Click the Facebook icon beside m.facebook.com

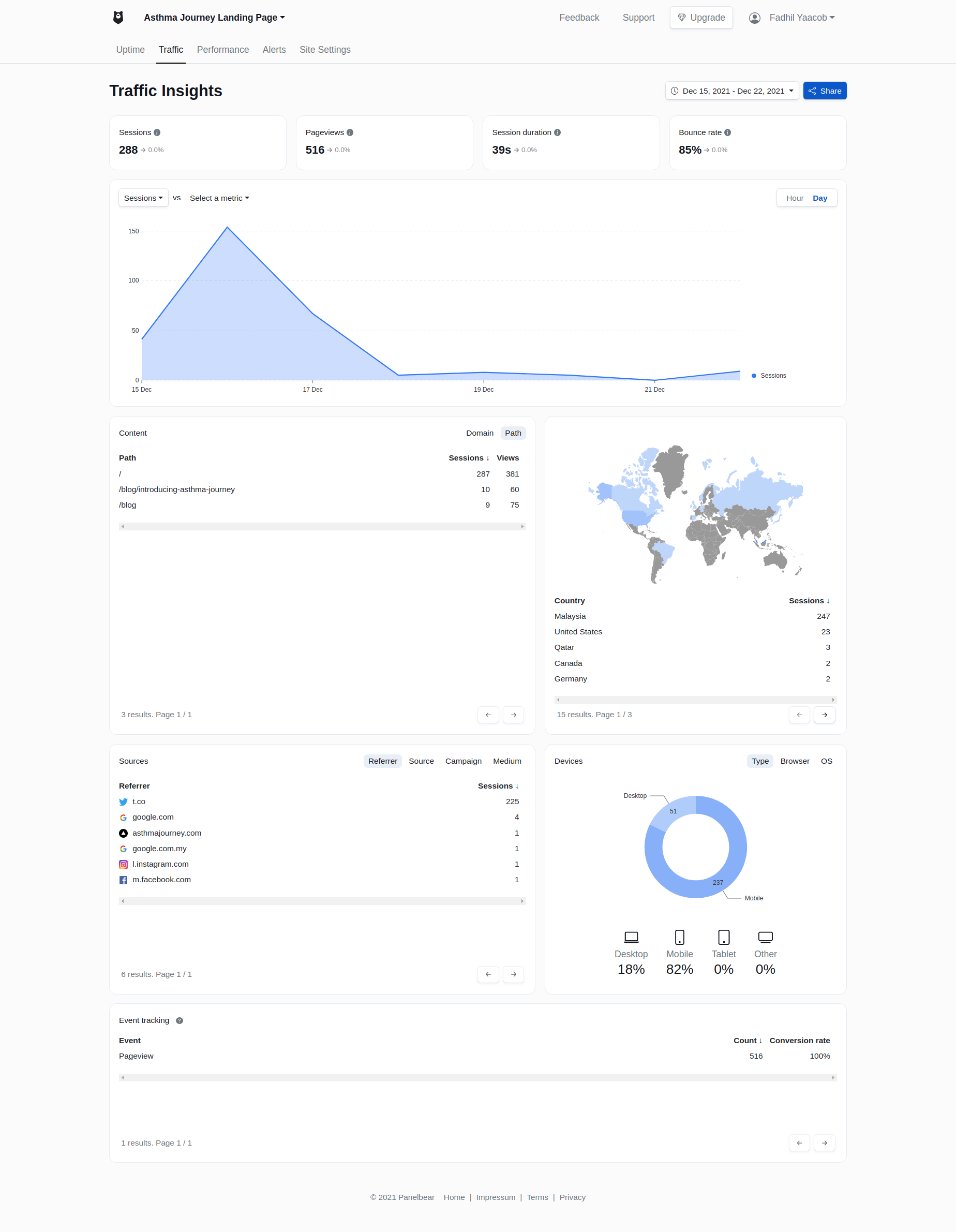pos(123,880)
